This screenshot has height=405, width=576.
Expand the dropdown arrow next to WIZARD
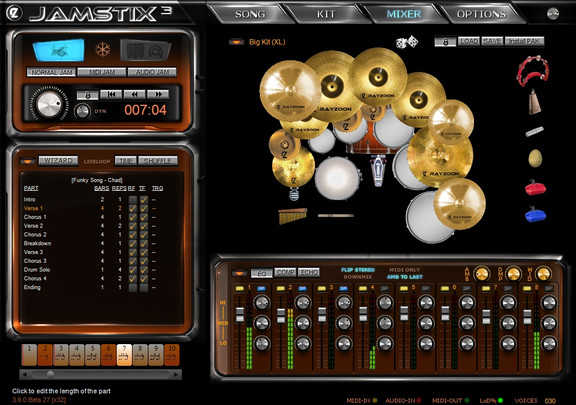tap(28, 161)
